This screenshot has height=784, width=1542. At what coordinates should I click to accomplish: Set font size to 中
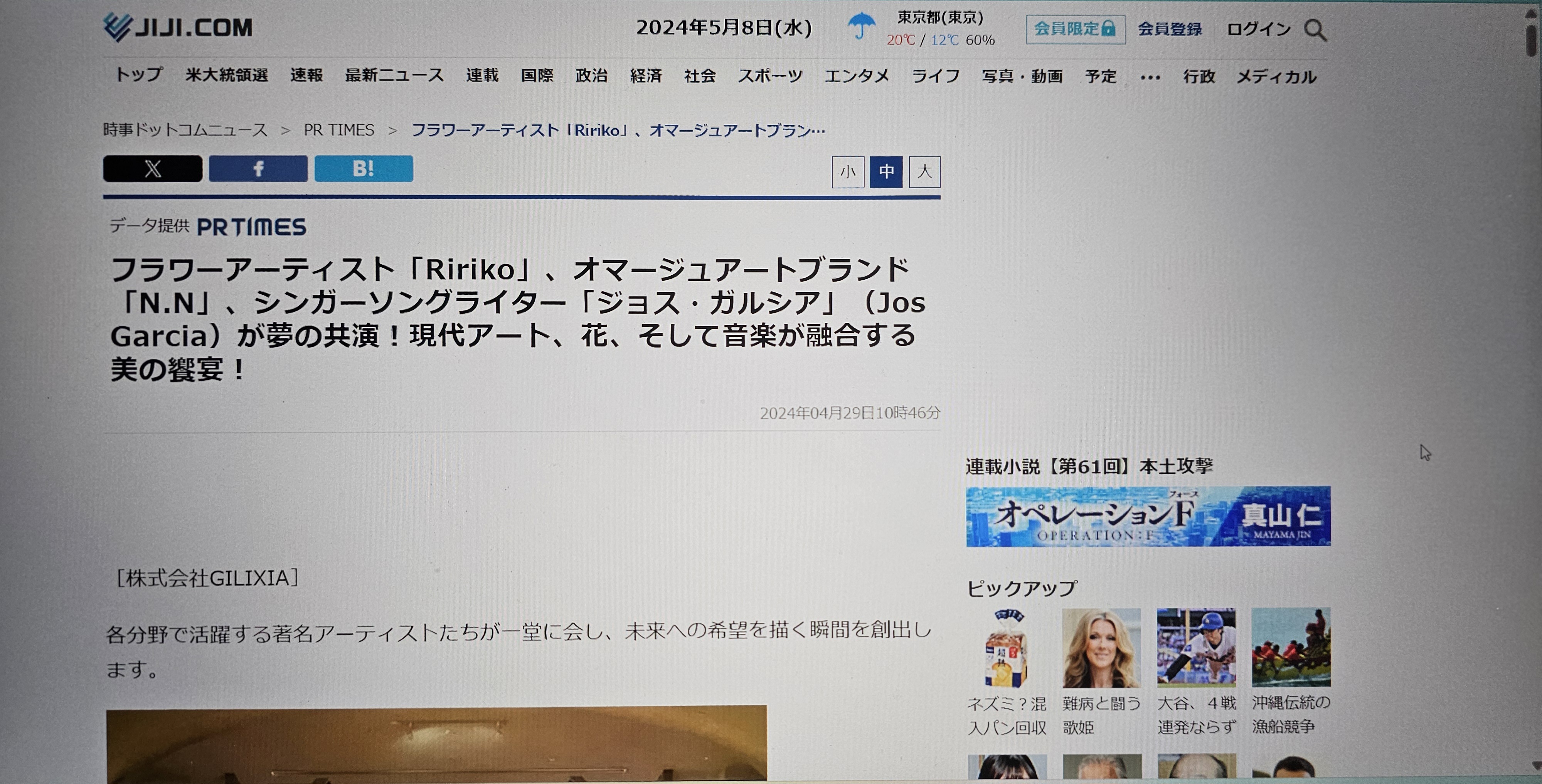(x=886, y=172)
